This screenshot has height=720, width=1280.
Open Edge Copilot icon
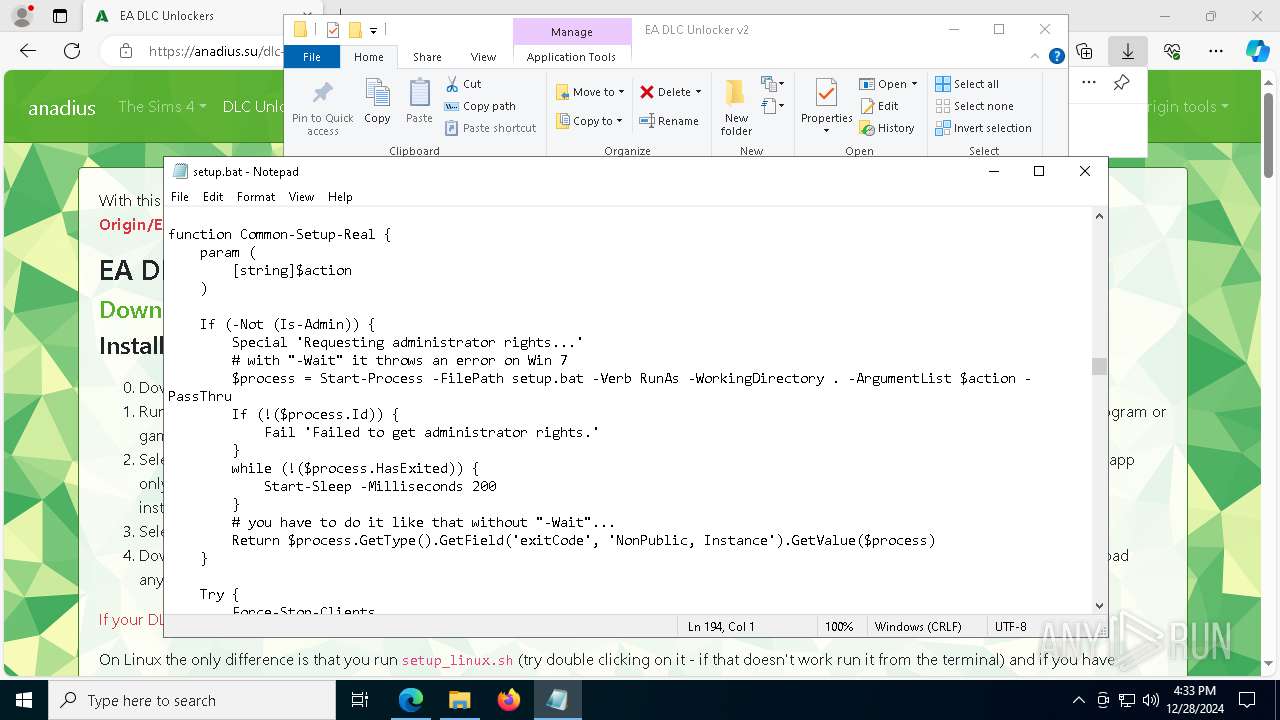click(x=1257, y=51)
